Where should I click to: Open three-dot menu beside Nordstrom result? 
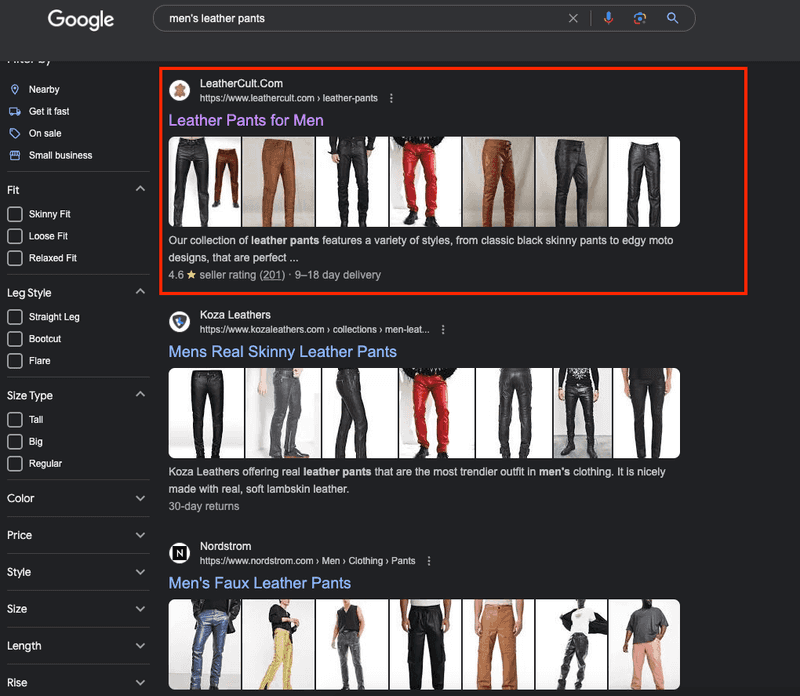pyautogui.click(x=429, y=561)
